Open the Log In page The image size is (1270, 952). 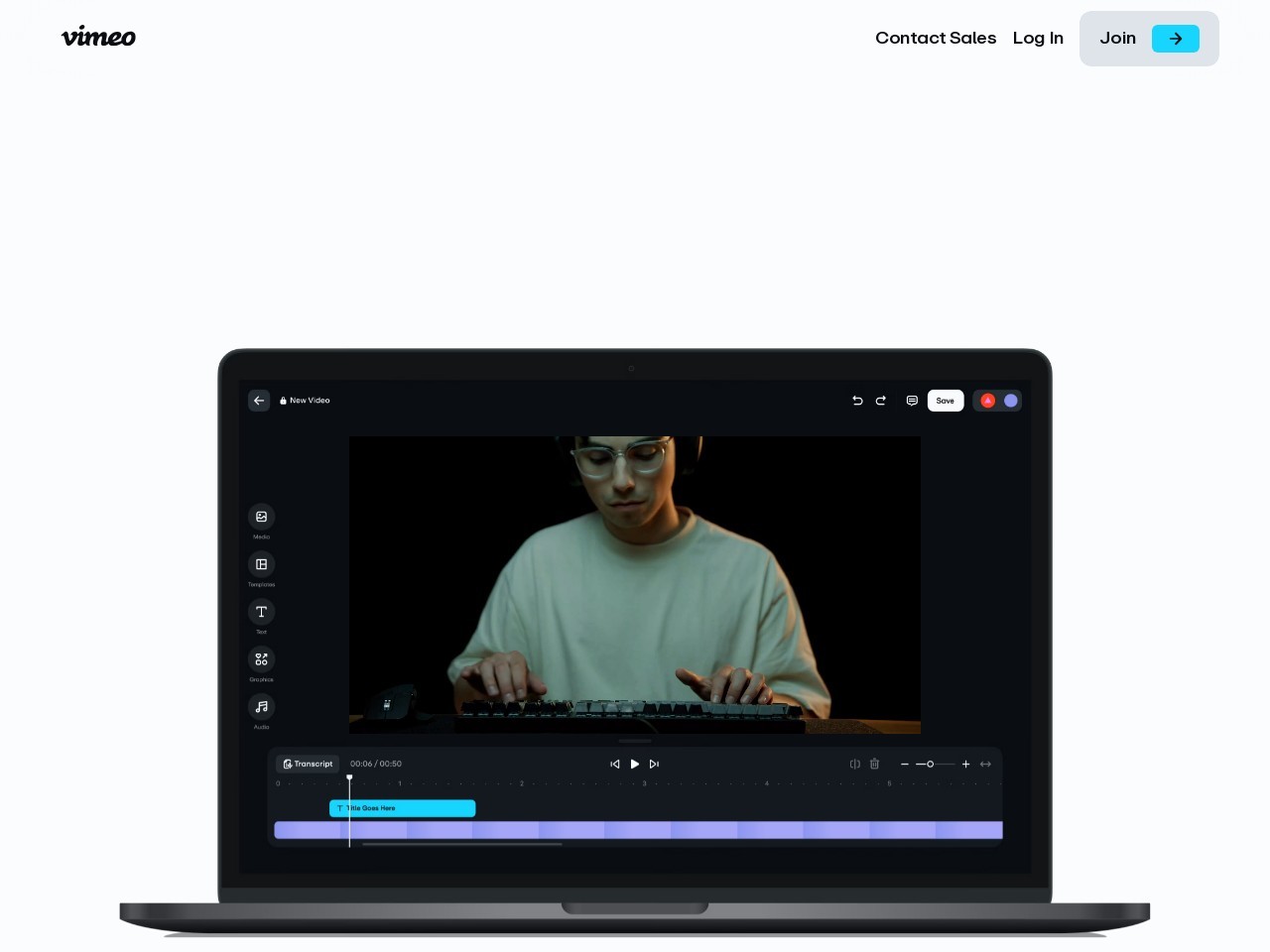(1038, 38)
